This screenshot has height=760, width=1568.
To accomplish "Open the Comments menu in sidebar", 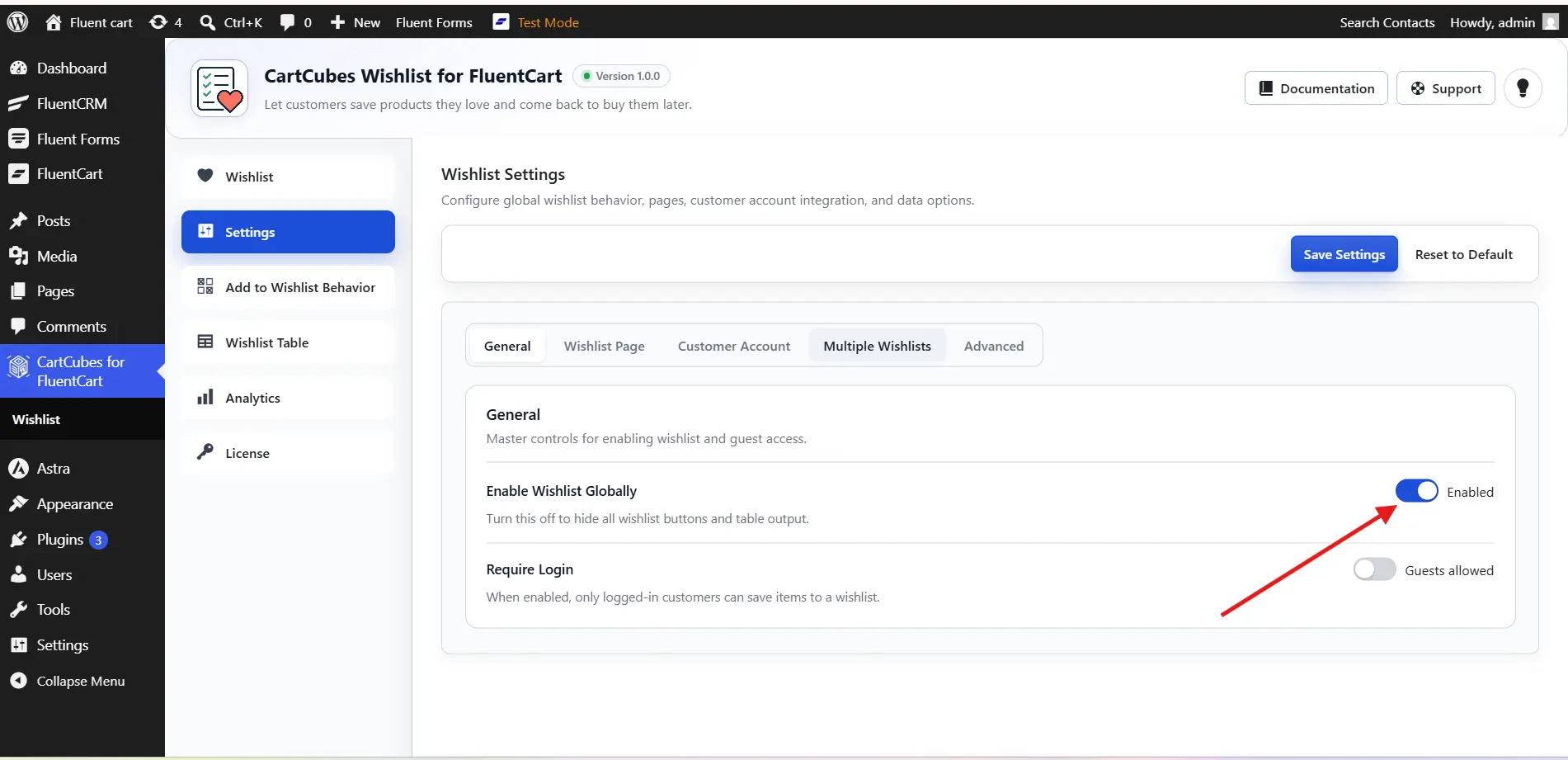I will [x=82, y=327].
